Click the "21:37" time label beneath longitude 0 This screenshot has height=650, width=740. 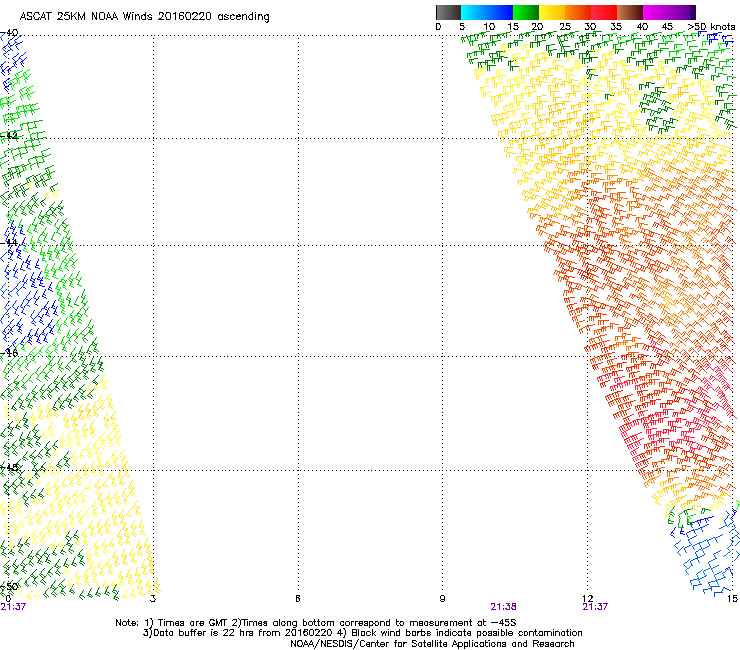click(x=13, y=607)
